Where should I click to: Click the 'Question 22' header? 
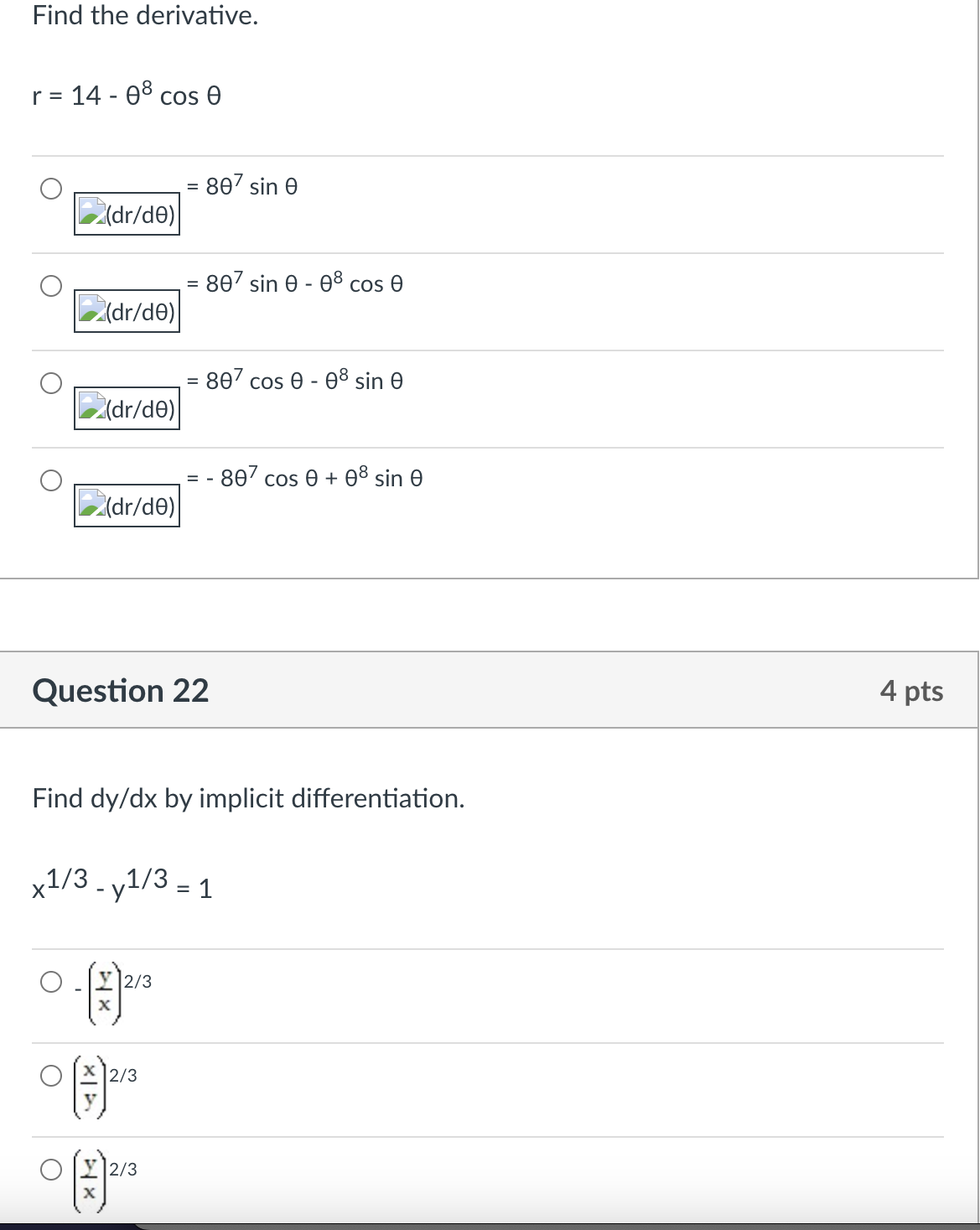121,691
